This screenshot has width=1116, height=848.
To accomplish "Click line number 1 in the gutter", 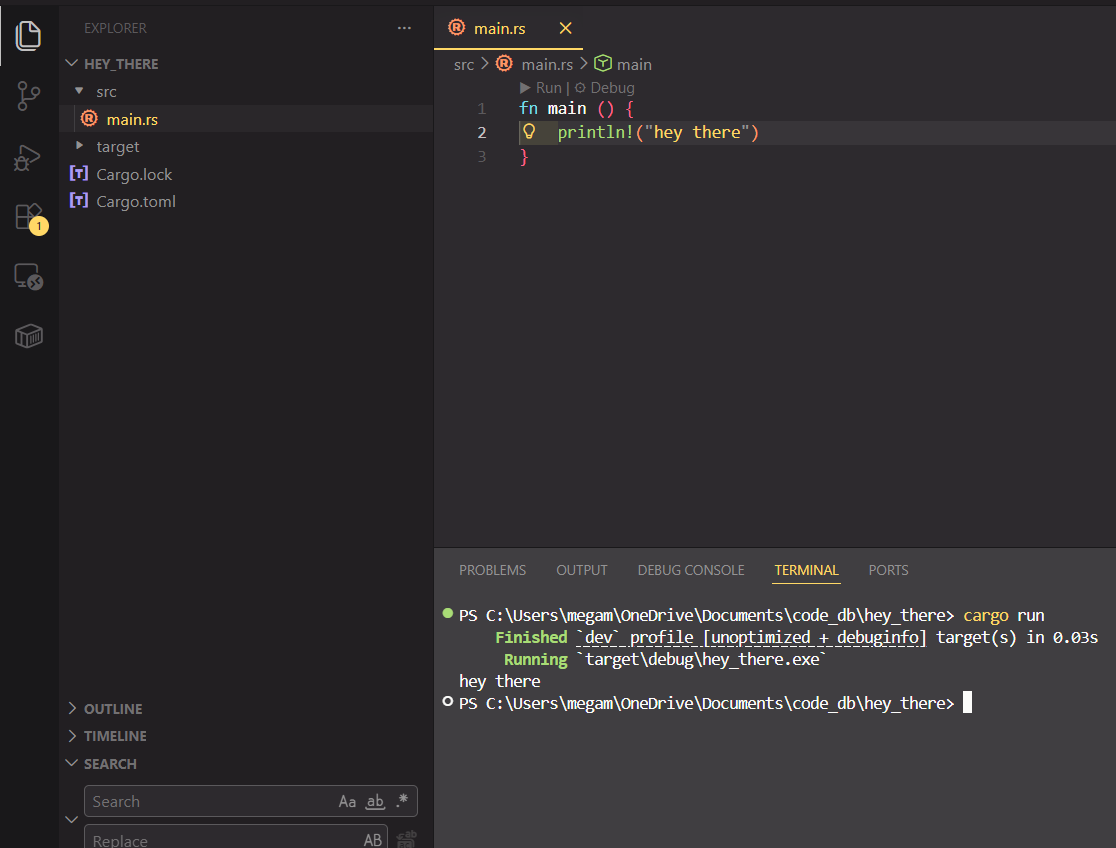I will 482,108.
